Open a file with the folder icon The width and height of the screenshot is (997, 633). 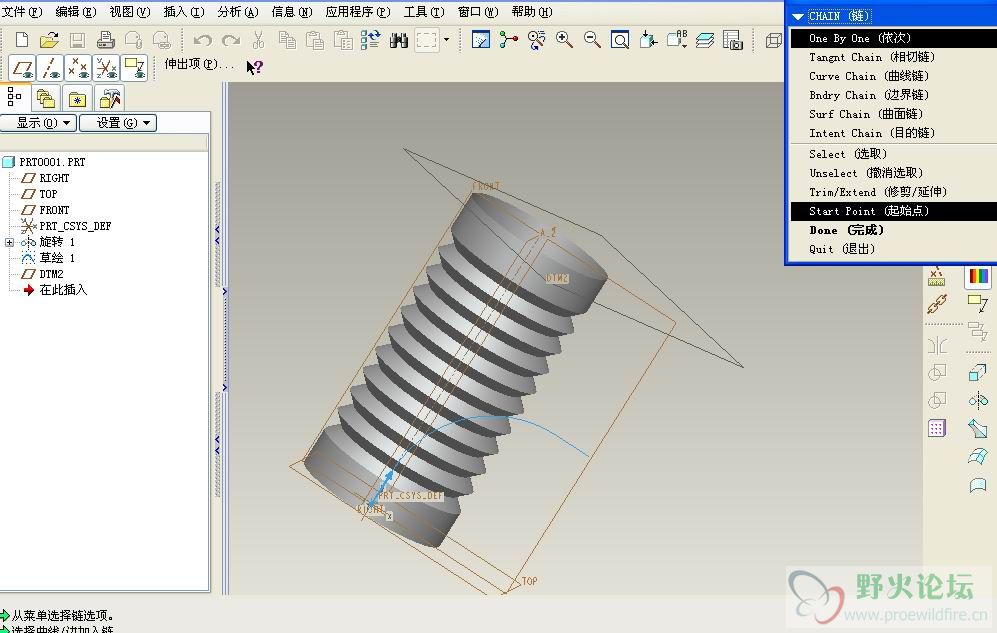(x=49, y=40)
